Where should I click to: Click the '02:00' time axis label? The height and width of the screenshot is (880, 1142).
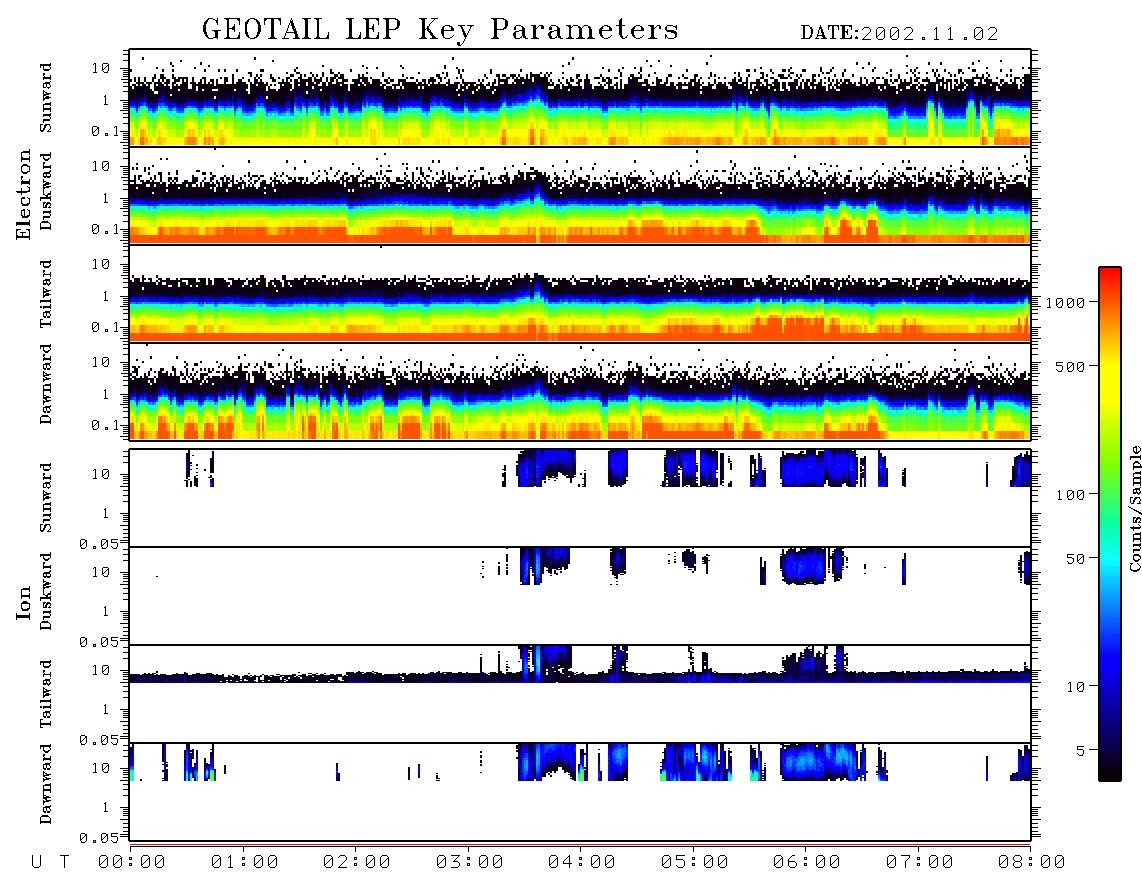pyautogui.click(x=357, y=863)
